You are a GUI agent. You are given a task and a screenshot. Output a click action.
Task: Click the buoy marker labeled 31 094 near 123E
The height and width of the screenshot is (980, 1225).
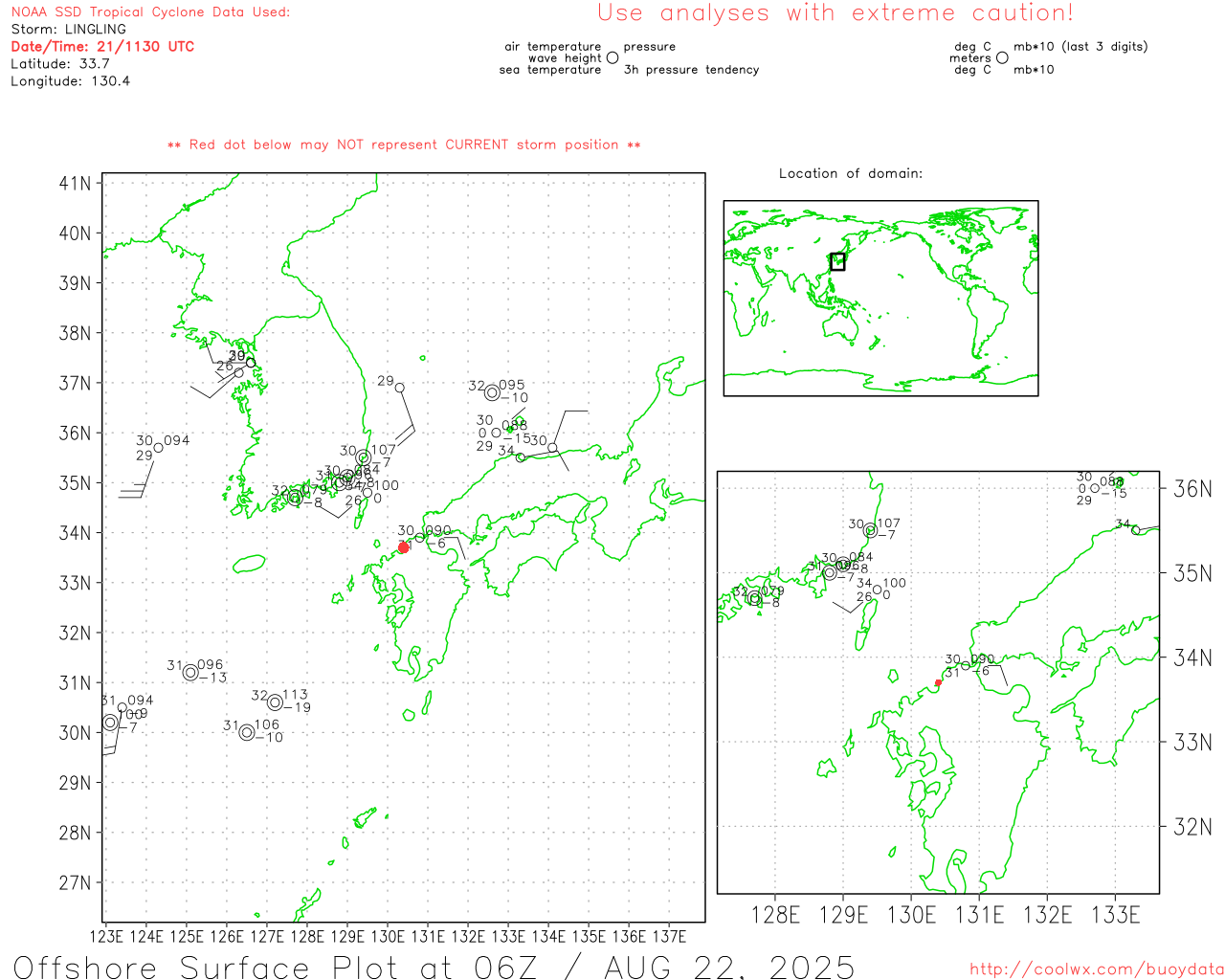(x=122, y=708)
